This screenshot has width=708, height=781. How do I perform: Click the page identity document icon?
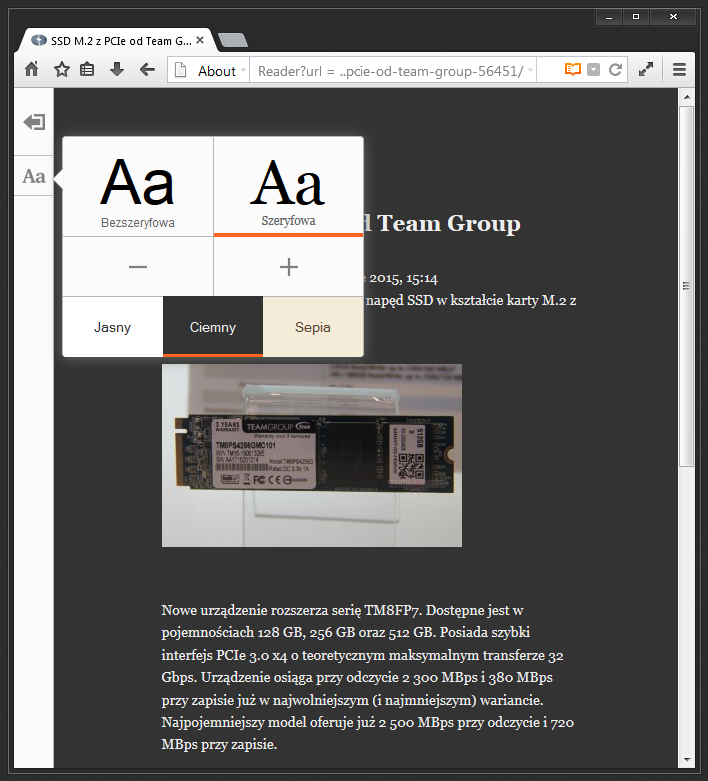tap(180, 70)
